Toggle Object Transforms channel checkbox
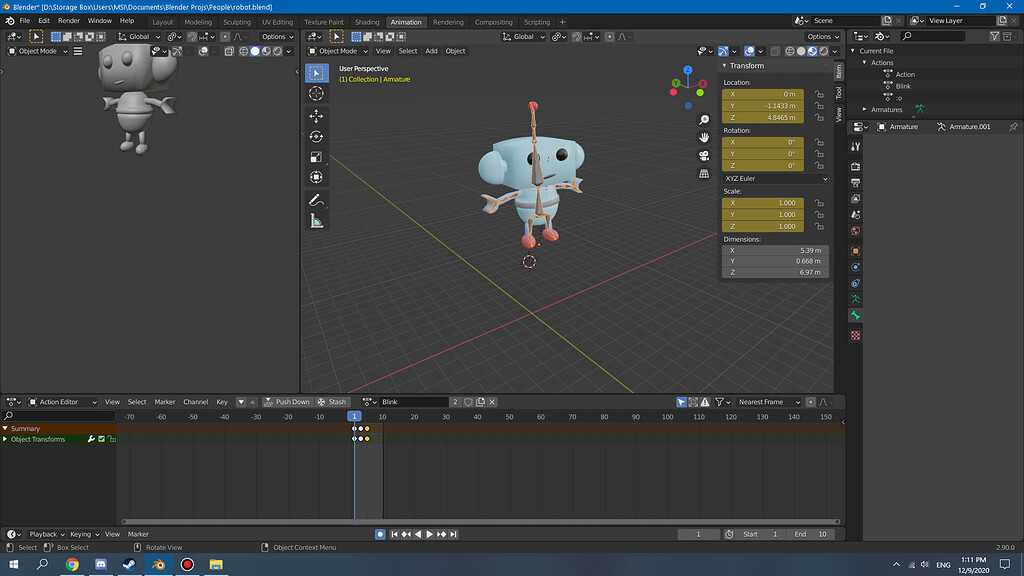The image size is (1024, 576). click(x=101, y=440)
